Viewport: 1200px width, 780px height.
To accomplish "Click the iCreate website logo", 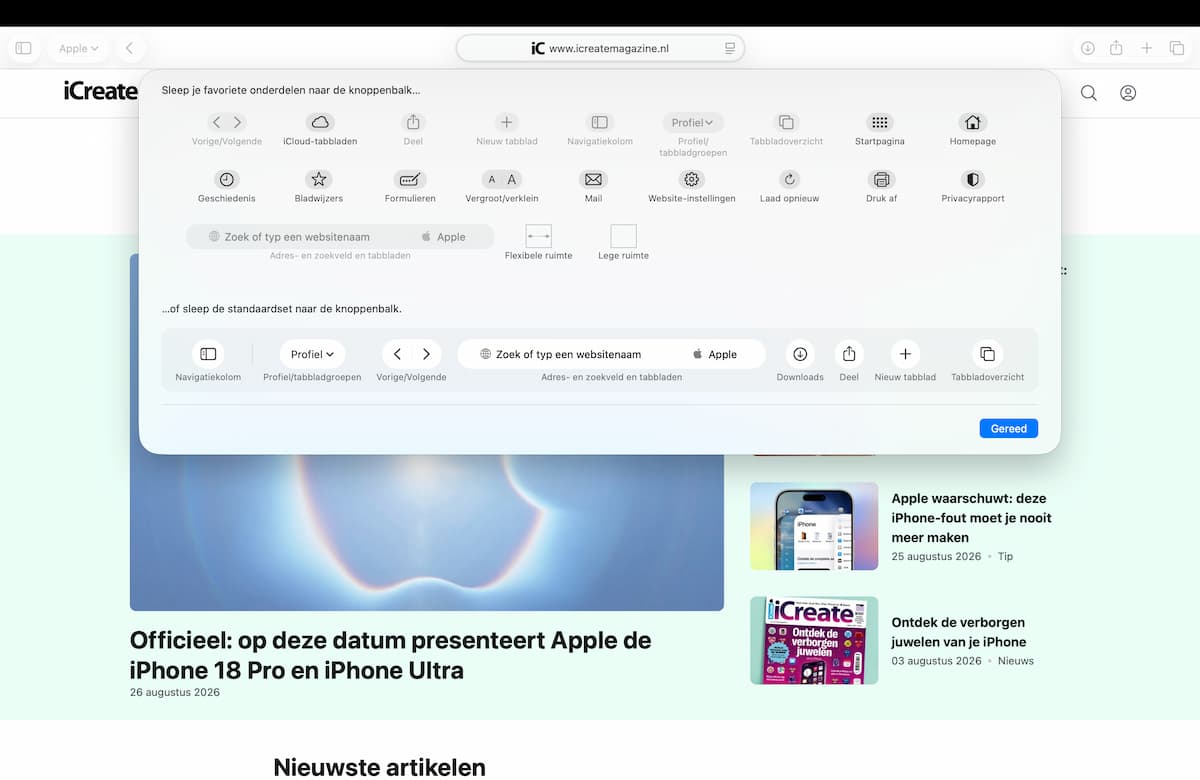I will pos(100,91).
